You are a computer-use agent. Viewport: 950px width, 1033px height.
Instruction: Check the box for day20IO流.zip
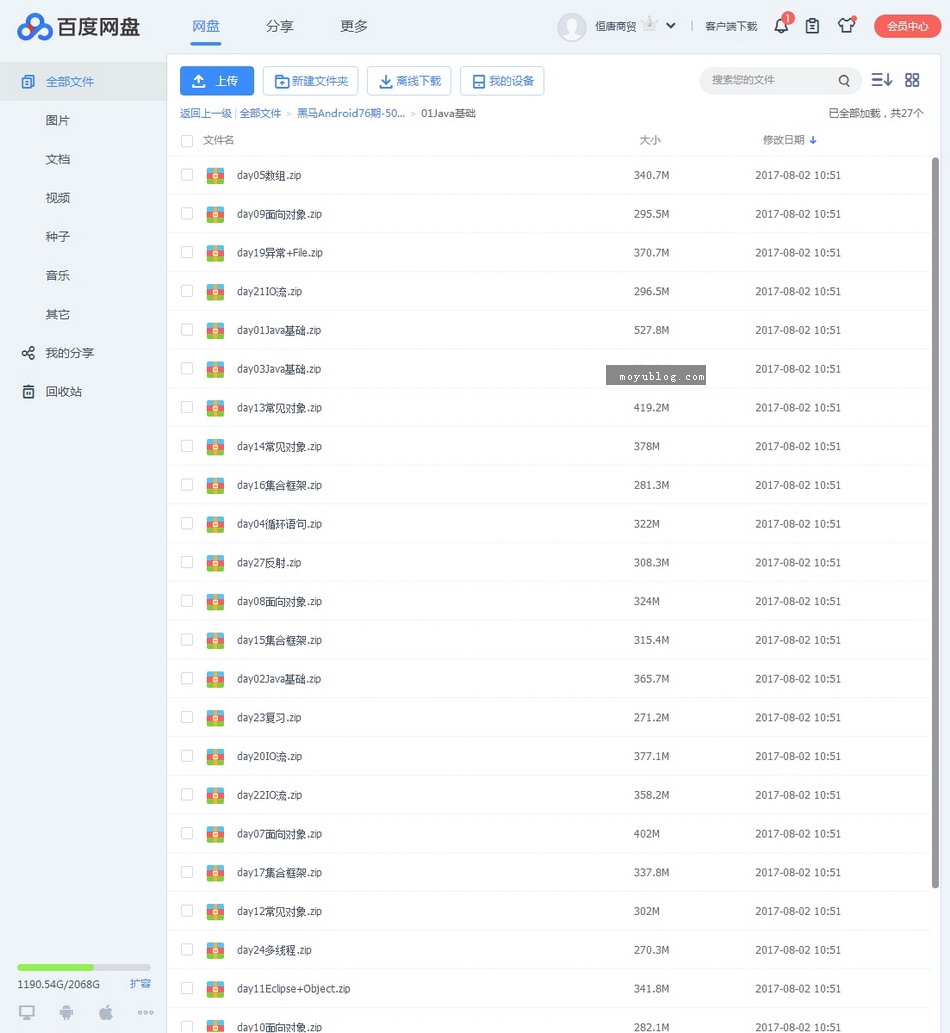(x=187, y=756)
